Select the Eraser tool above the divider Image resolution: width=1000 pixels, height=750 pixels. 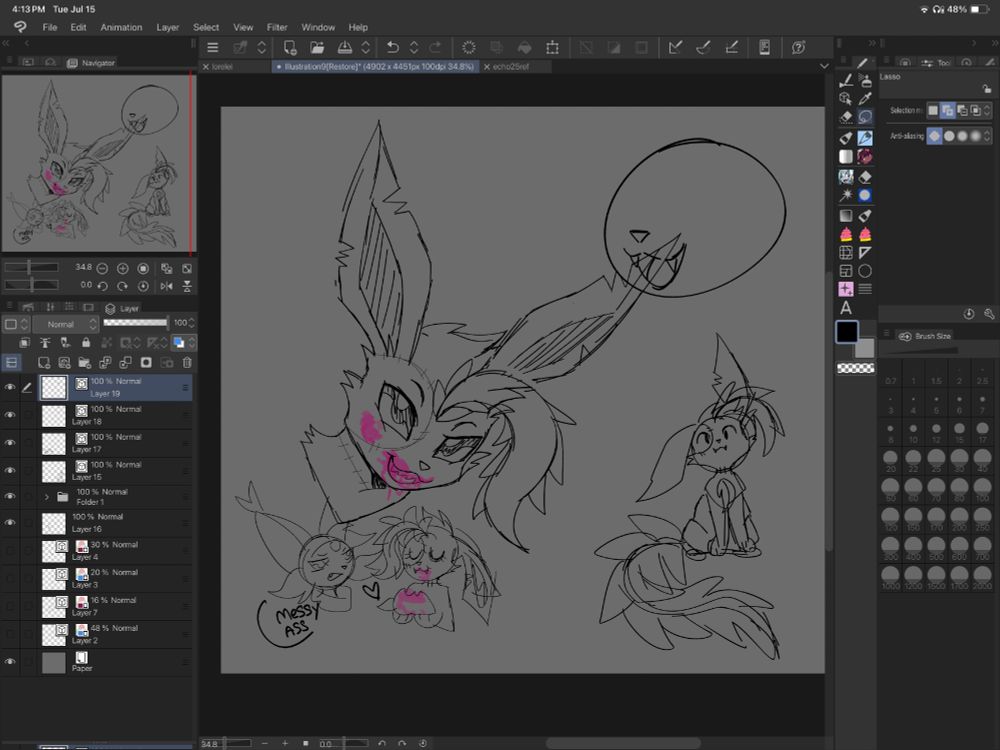(x=846, y=117)
